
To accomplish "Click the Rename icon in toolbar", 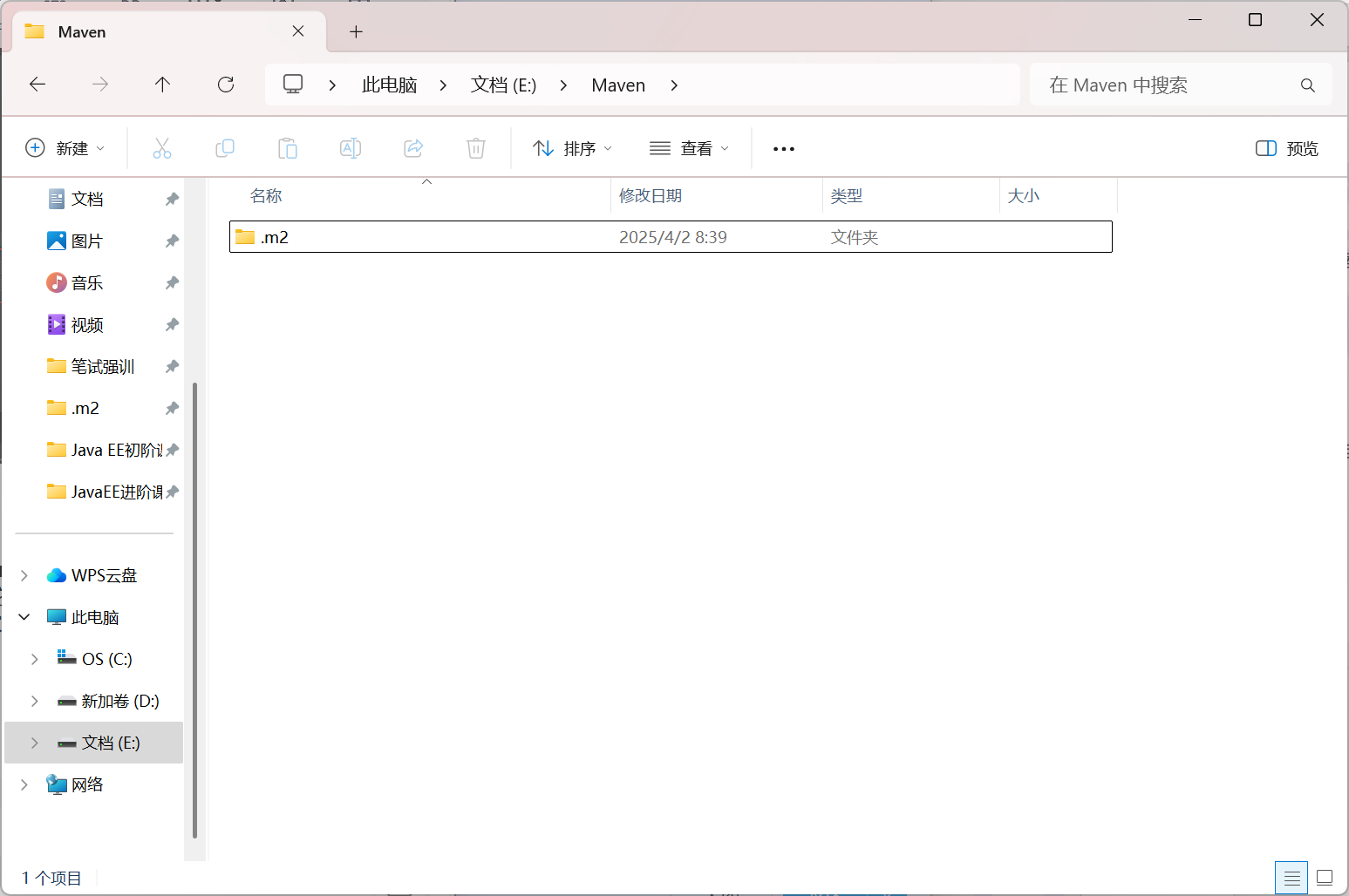I will click(x=351, y=148).
